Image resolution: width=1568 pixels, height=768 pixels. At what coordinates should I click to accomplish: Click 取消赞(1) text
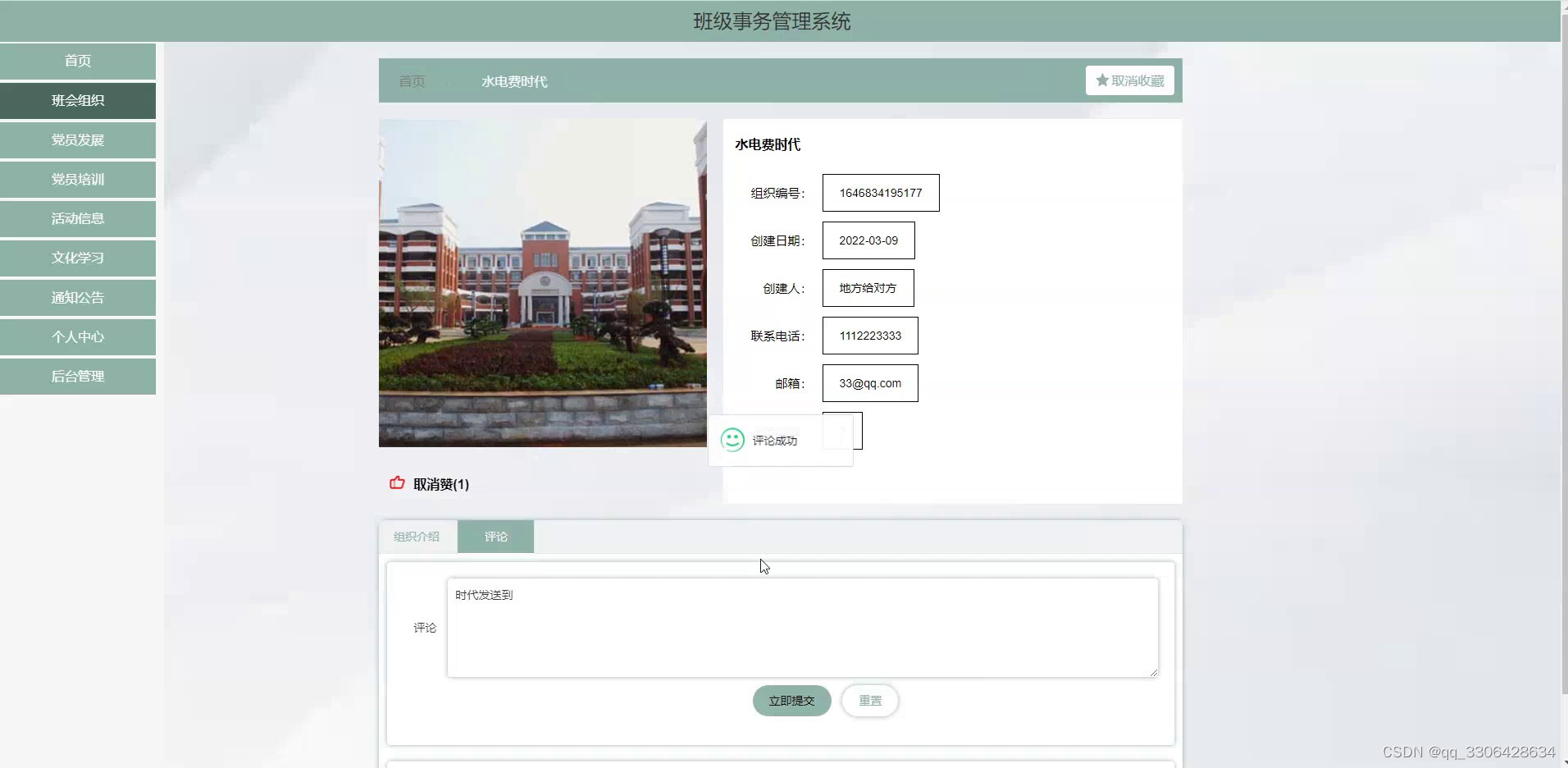[x=441, y=484]
